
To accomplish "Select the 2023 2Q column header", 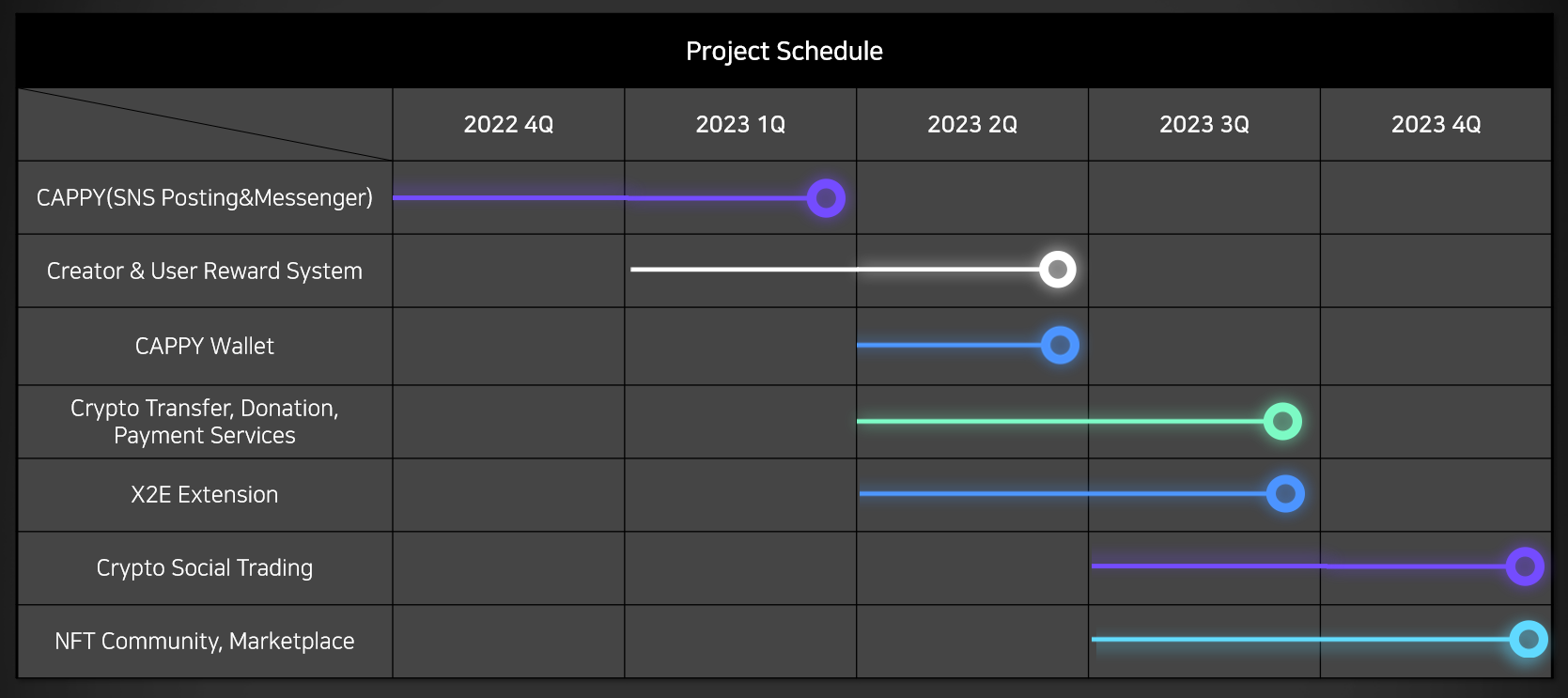I will 972,125.
